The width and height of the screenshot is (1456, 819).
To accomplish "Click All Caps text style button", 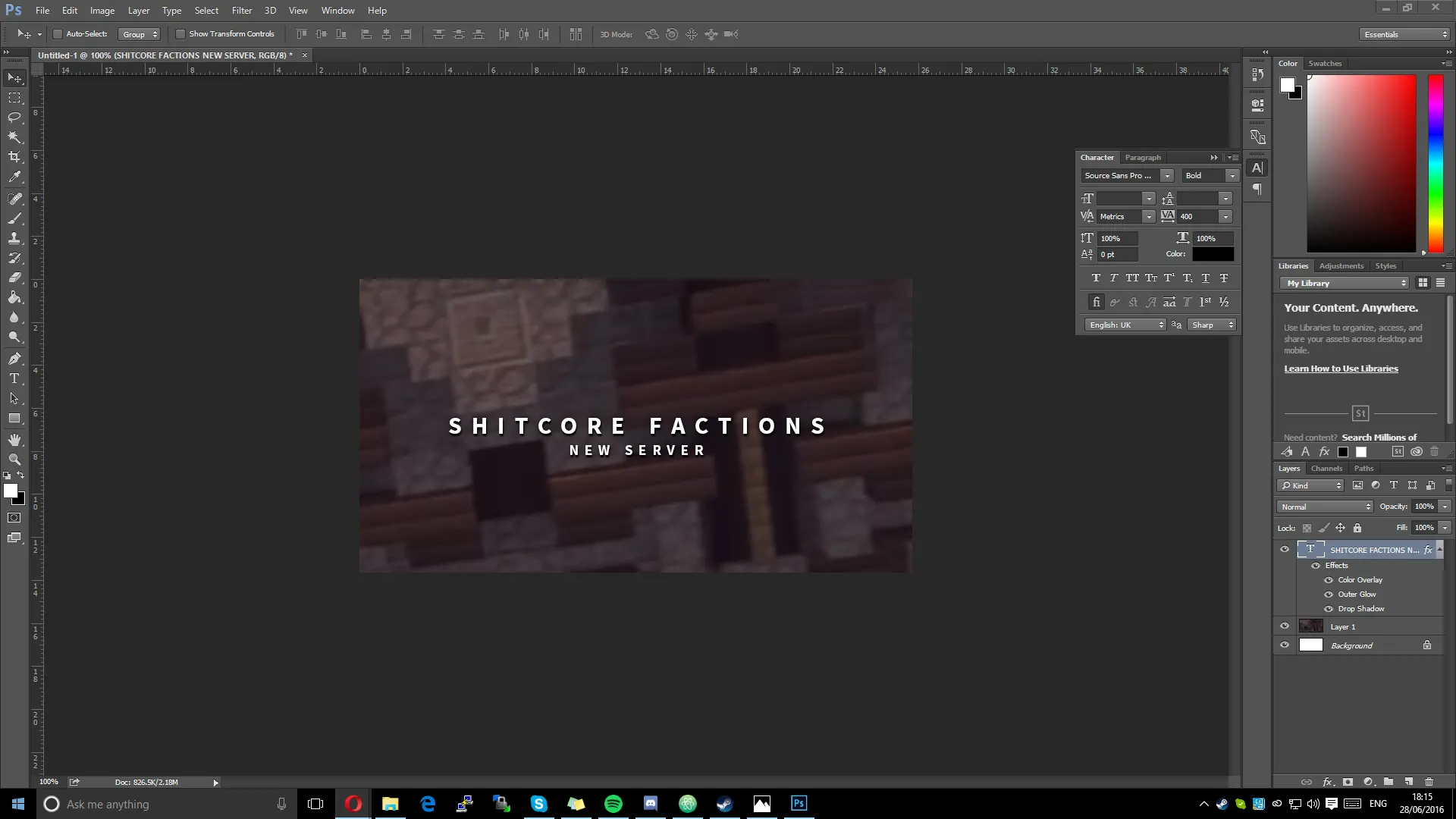I will click(1132, 278).
